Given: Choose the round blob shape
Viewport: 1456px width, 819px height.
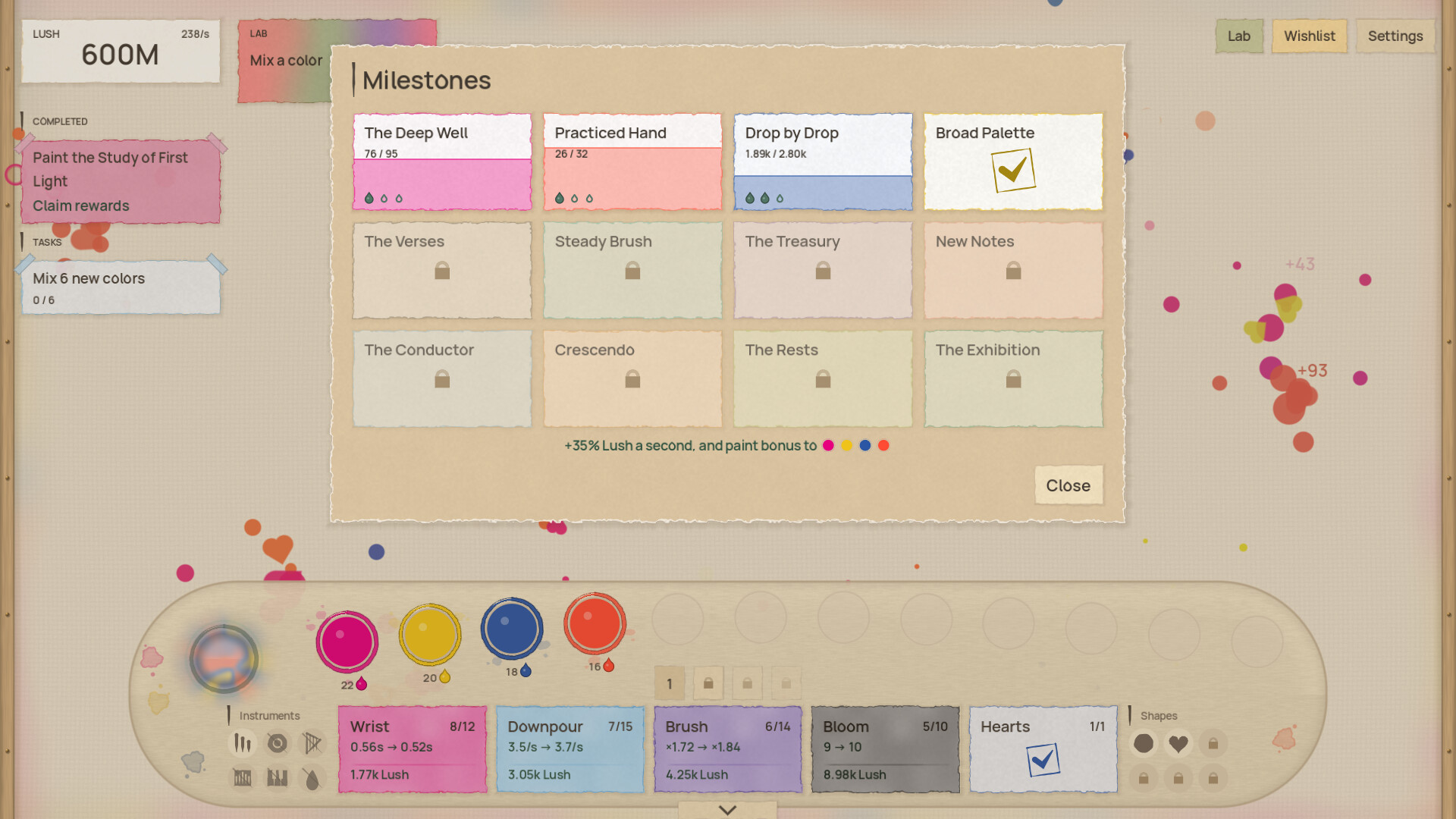Looking at the screenshot, I should 1144,743.
